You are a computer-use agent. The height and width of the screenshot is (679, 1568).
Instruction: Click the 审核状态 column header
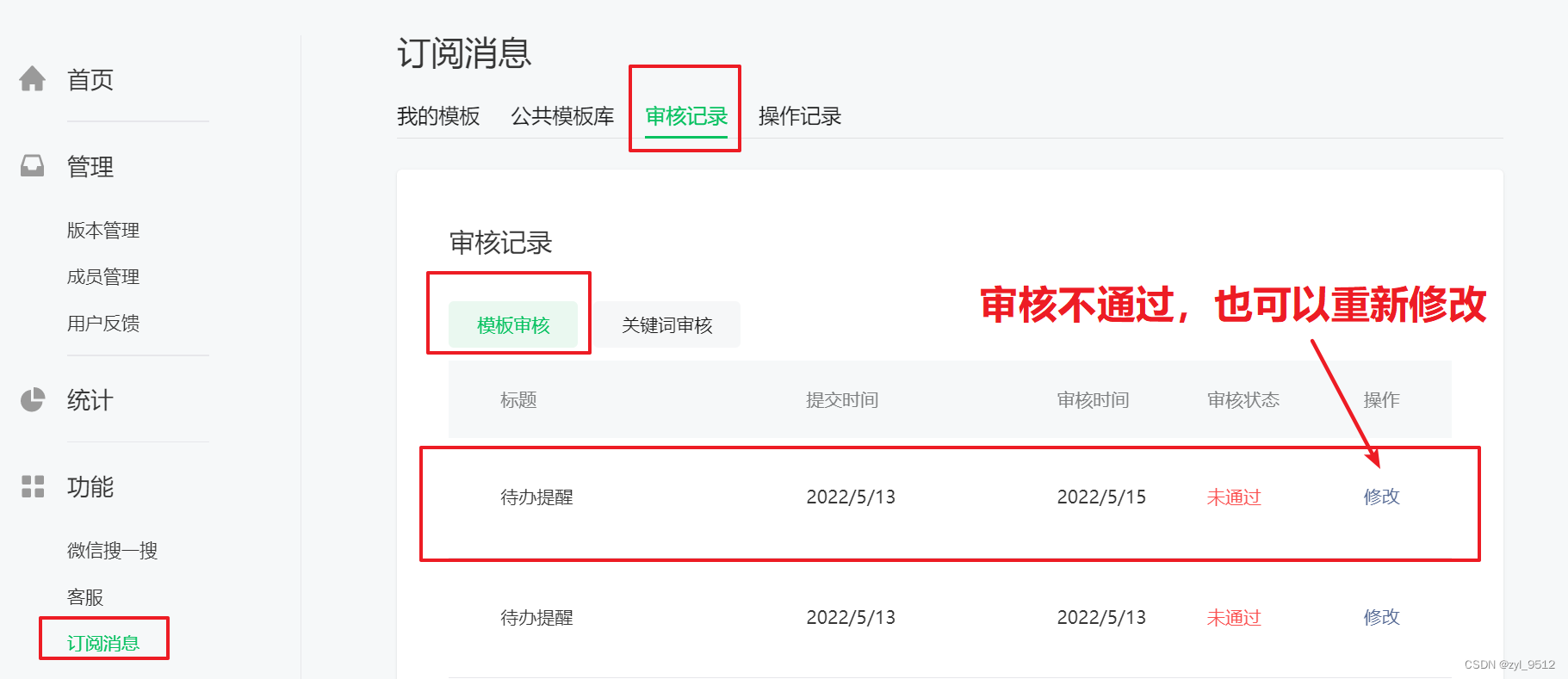tap(1243, 400)
